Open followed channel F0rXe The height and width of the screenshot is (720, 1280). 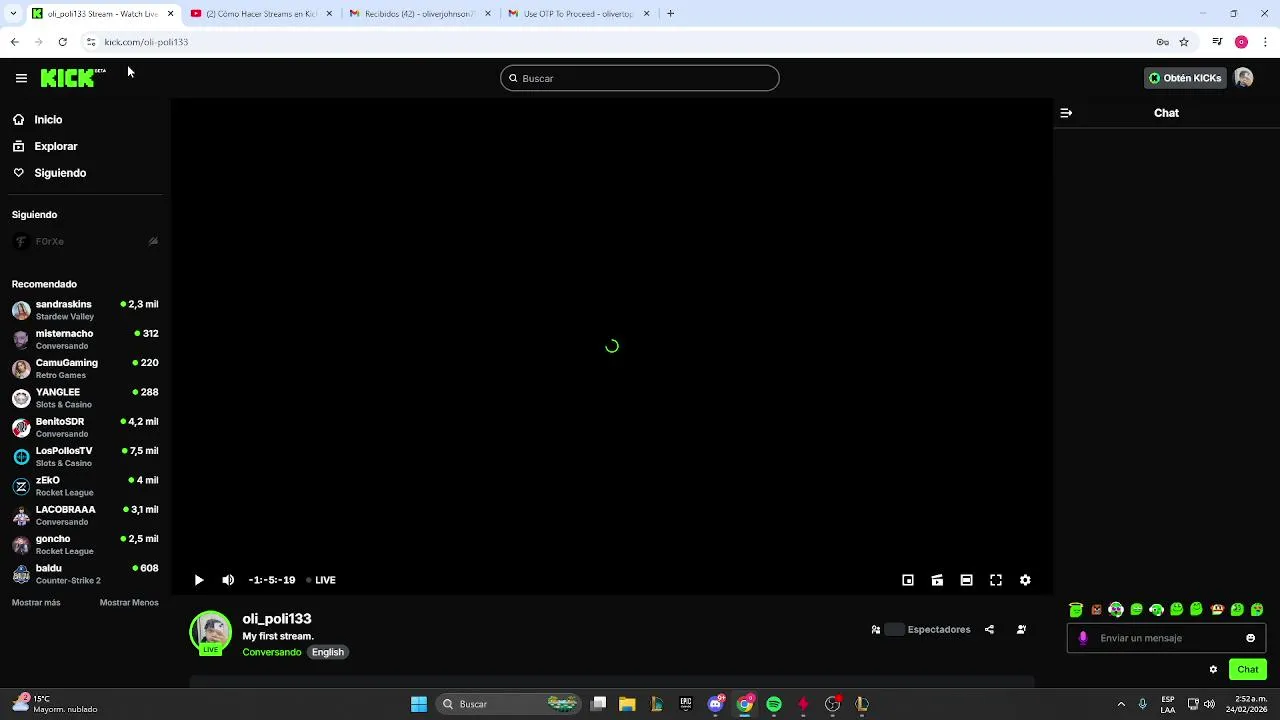pos(85,242)
